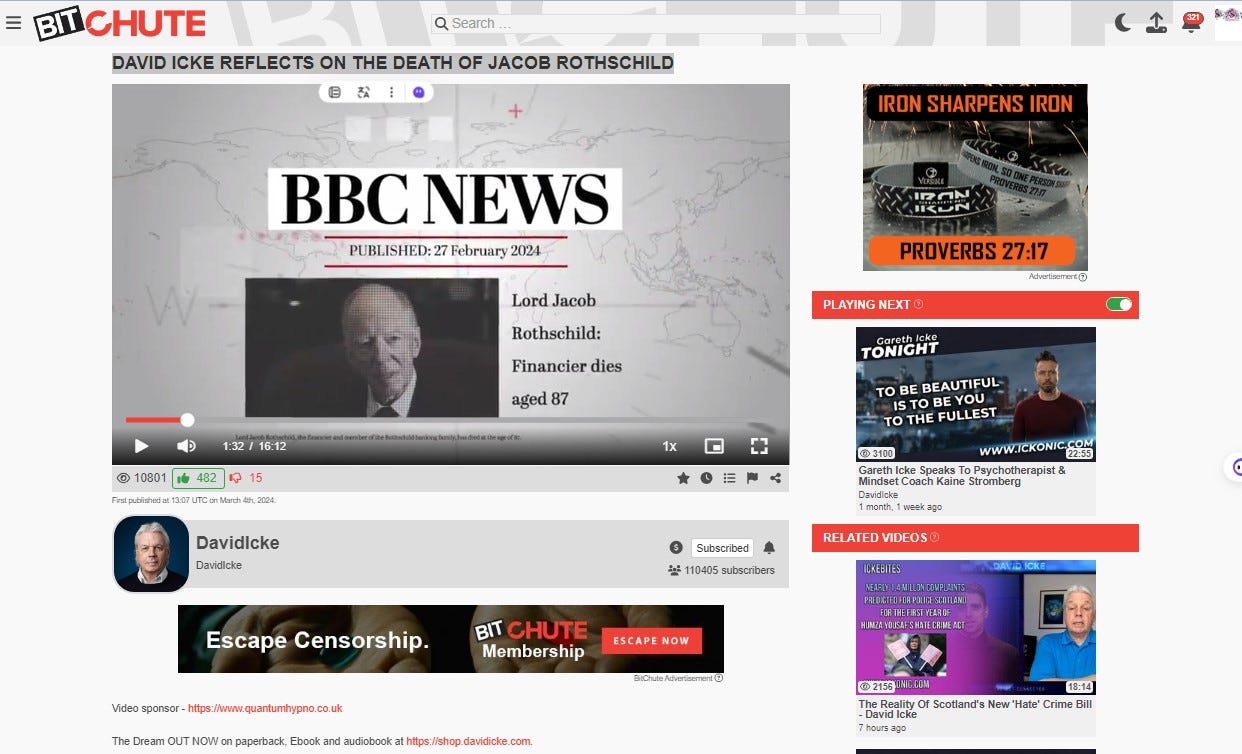Add video to favorites star icon
1242x754 pixels.
pyautogui.click(x=683, y=478)
